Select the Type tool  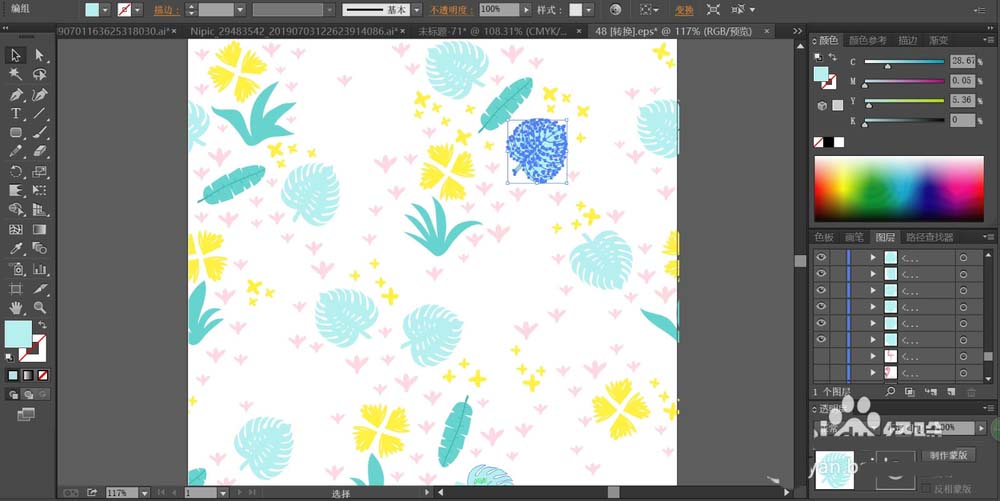click(15, 114)
